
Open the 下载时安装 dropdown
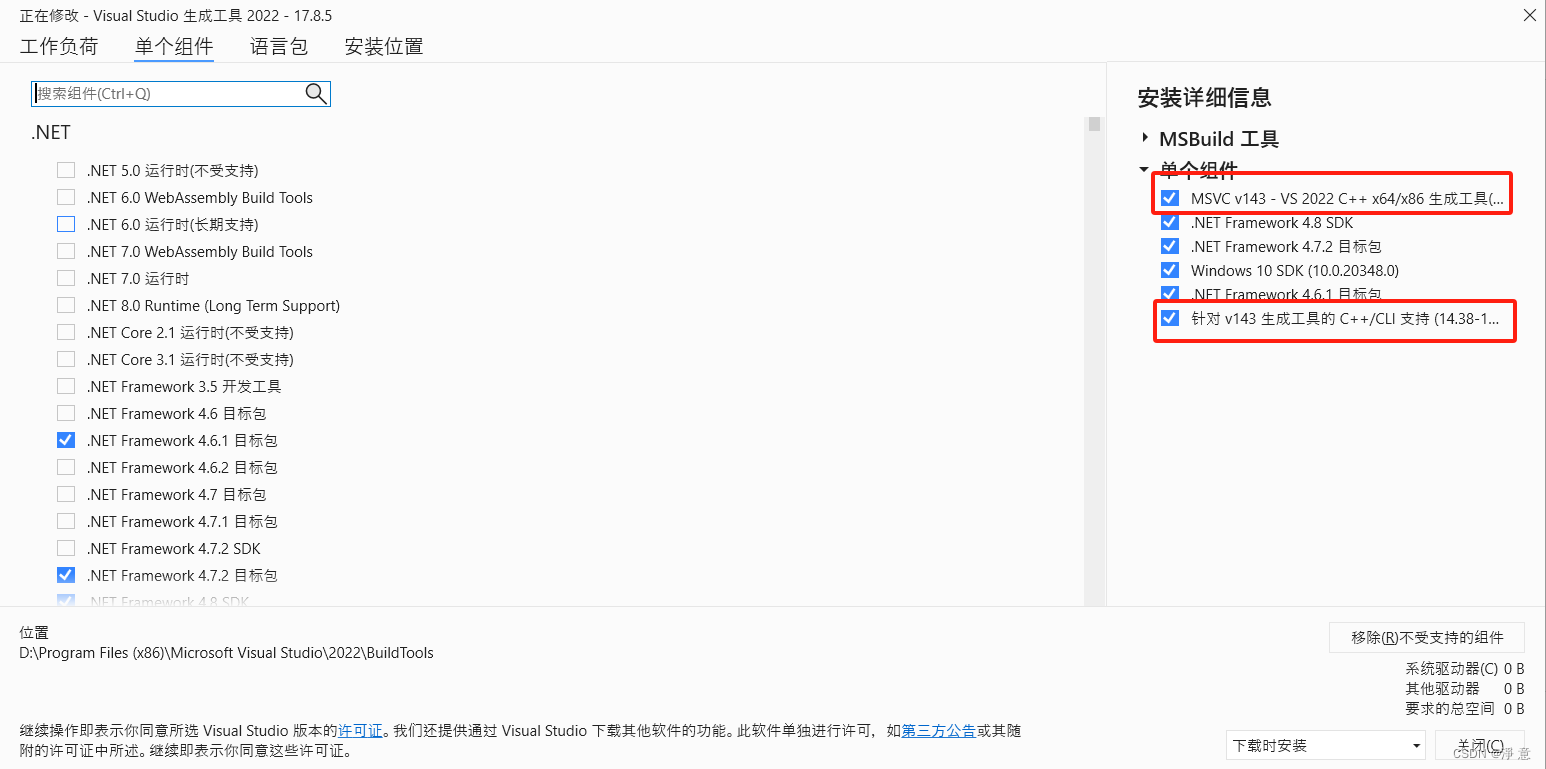pyautogui.click(x=1325, y=745)
